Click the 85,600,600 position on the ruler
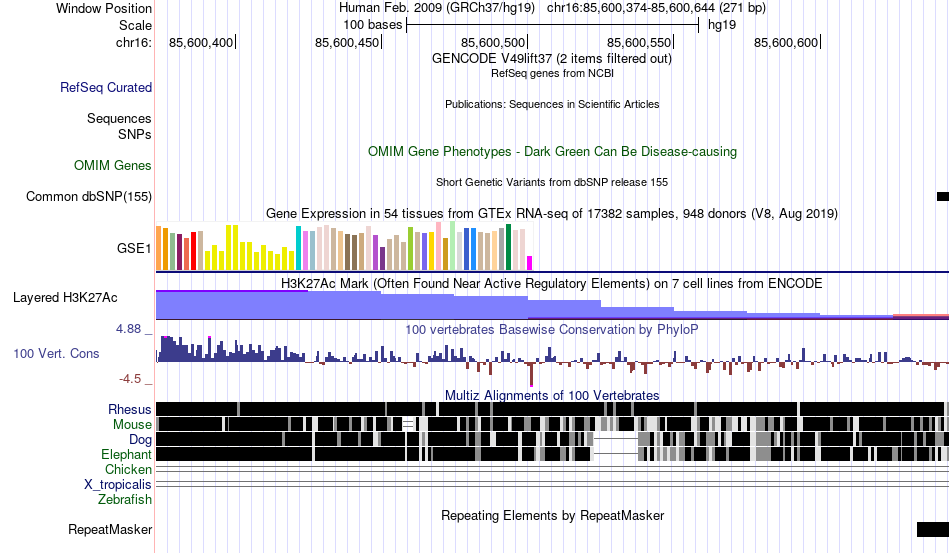 [786, 42]
